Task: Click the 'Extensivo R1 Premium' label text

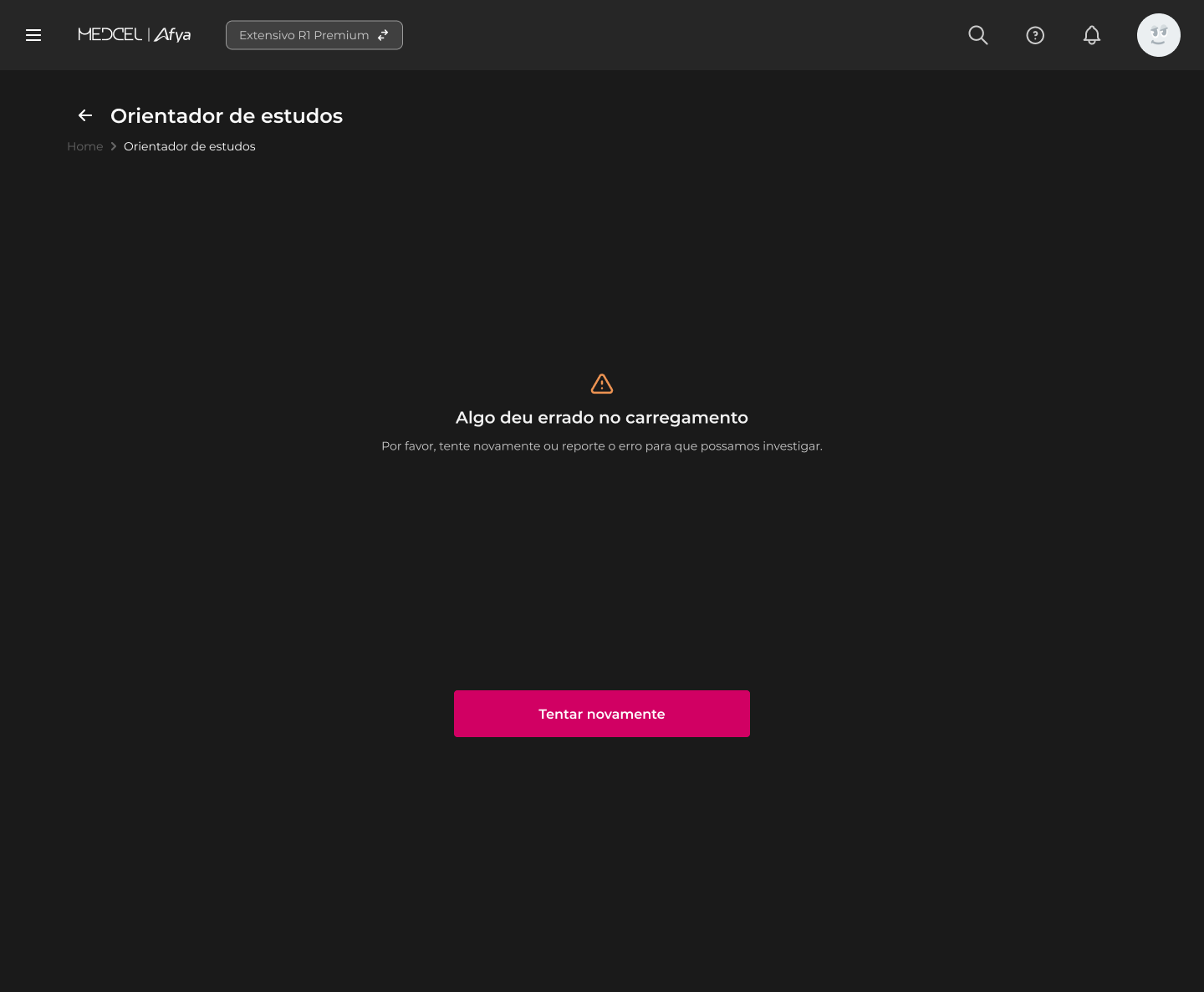Action: click(304, 35)
